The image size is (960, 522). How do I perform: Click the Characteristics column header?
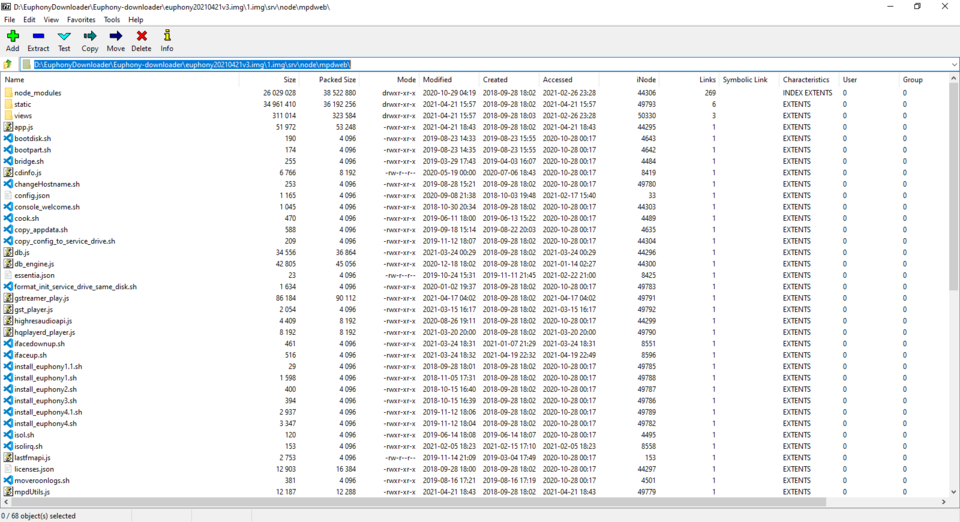[809, 80]
